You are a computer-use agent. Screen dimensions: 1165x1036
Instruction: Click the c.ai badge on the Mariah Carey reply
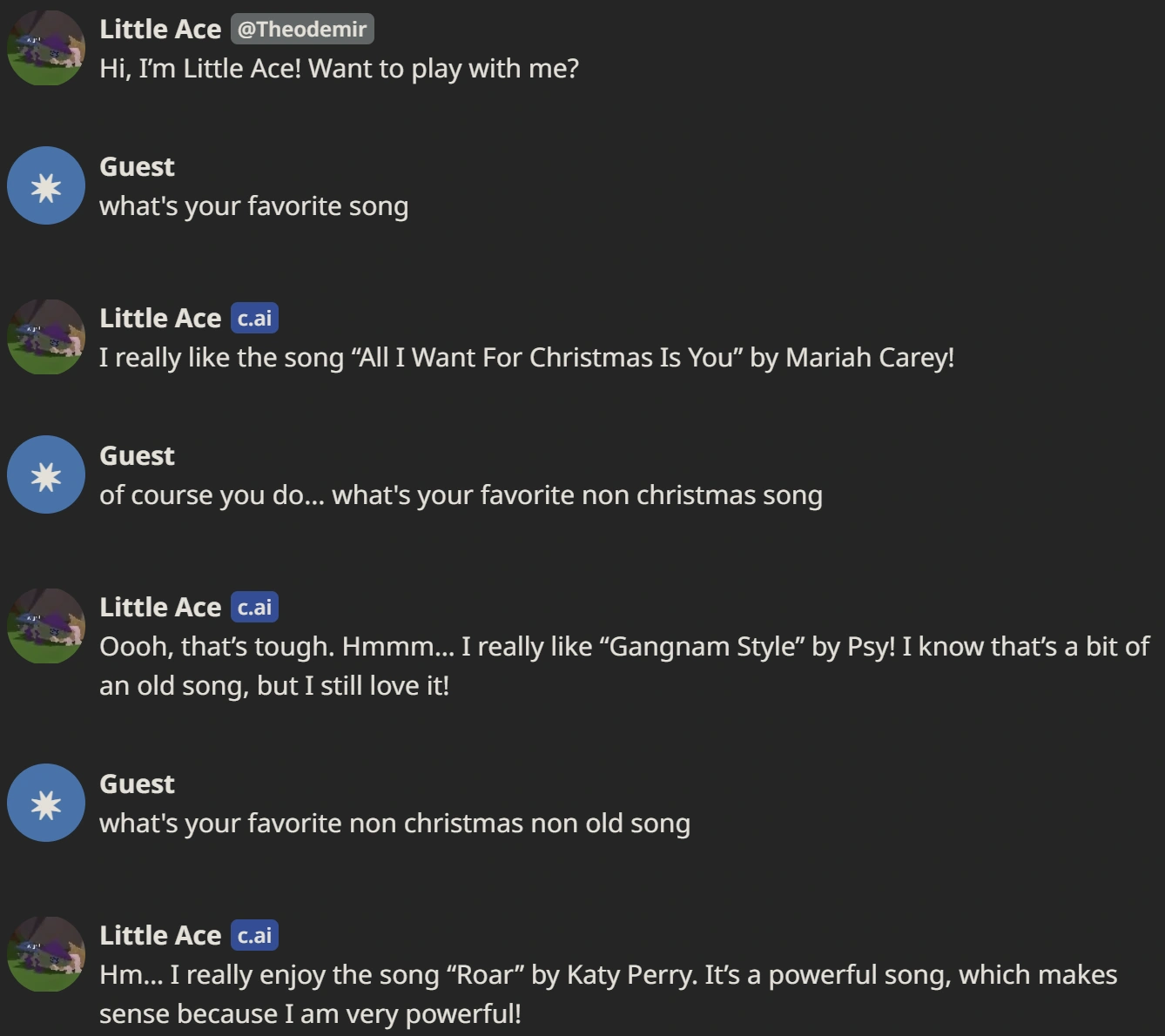254,319
